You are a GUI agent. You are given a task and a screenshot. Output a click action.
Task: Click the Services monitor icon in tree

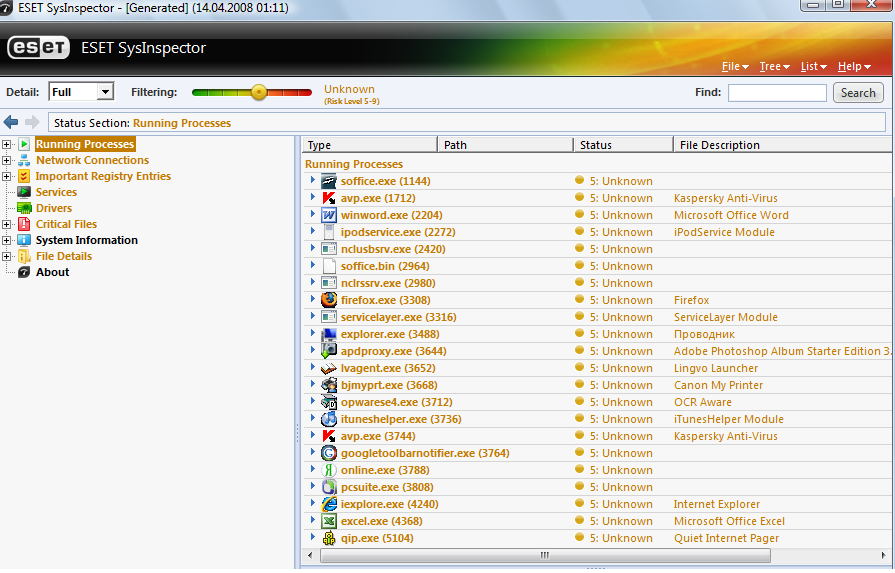(24, 192)
